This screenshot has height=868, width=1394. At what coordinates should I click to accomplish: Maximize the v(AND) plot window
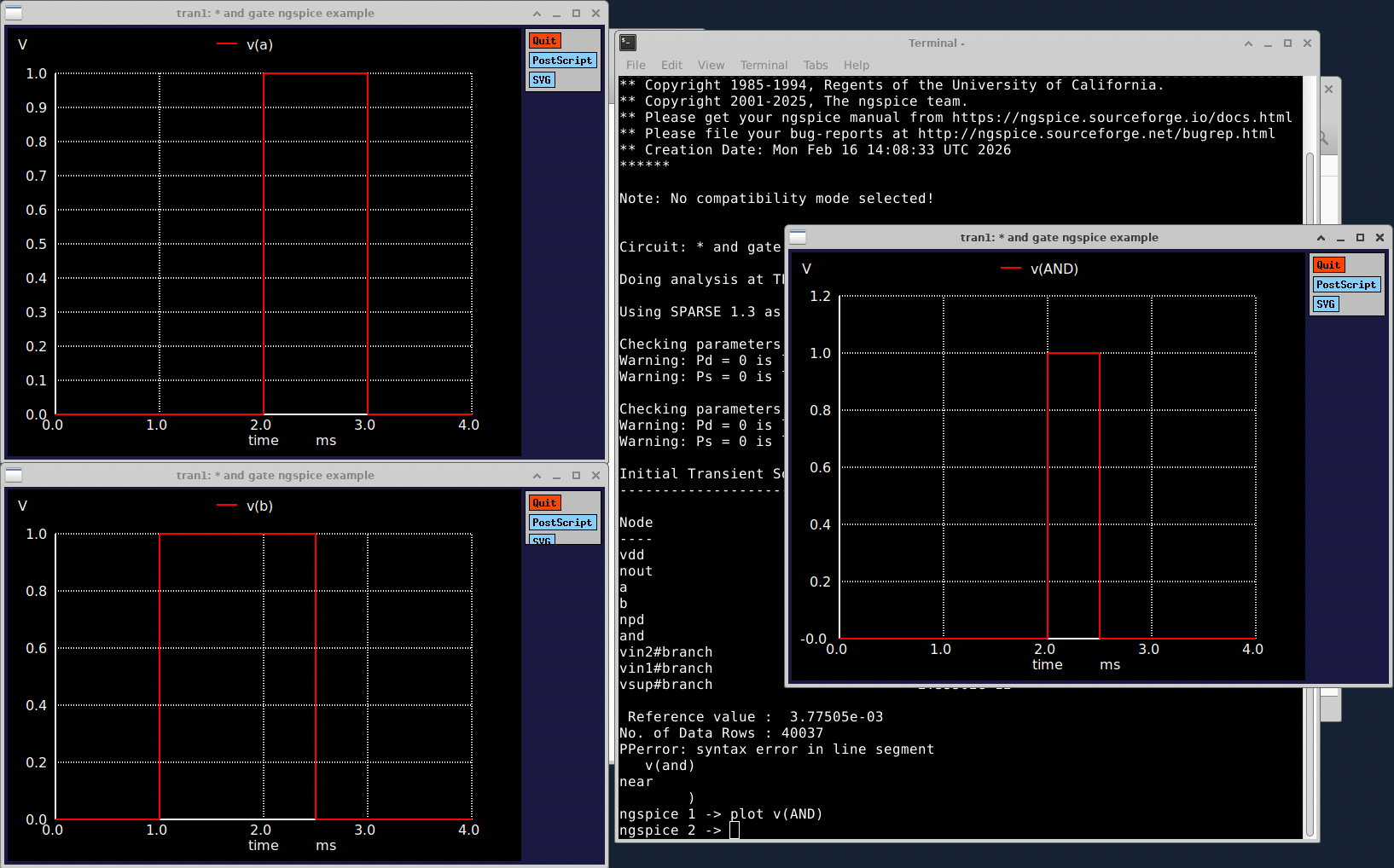coord(1360,238)
